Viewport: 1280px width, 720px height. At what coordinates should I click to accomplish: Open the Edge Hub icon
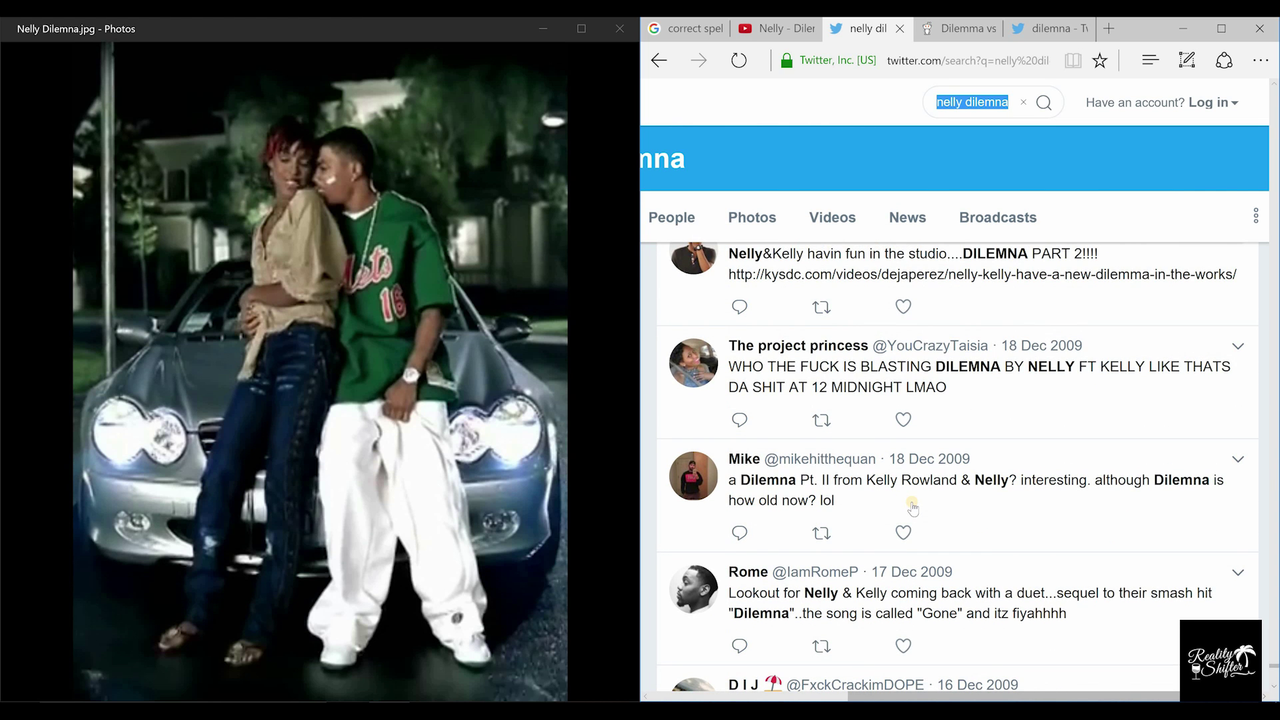pyautogui.click(x=1150, y=61)
